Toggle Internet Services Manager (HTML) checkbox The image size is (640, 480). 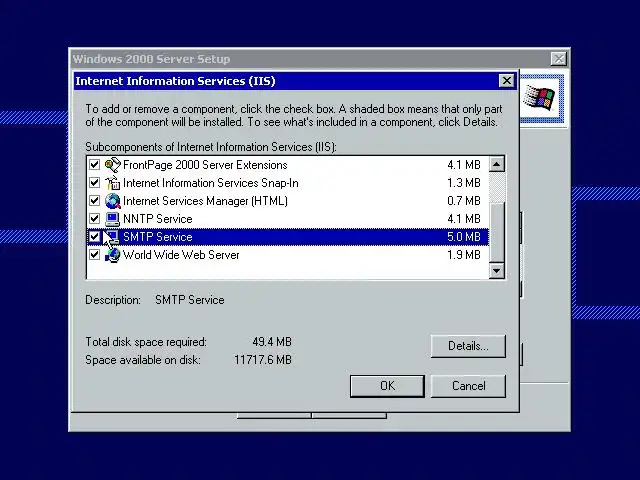point(94,201)
